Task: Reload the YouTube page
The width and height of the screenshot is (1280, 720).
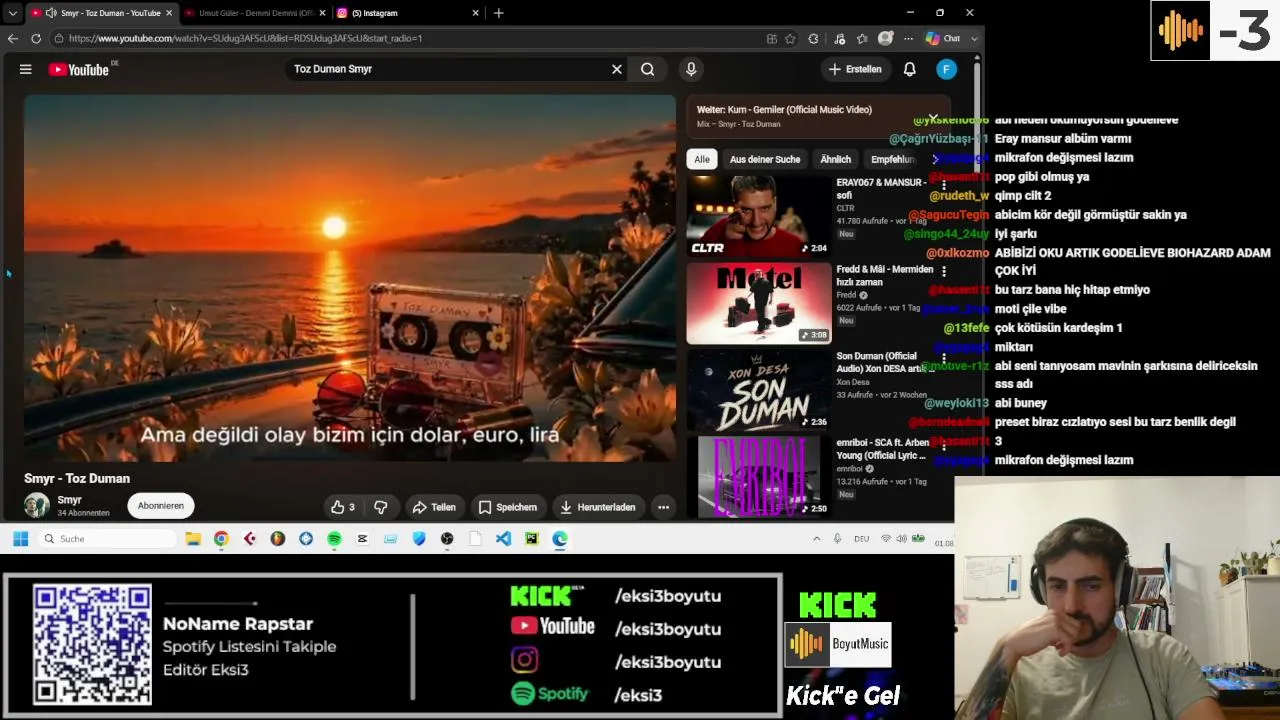Action: (36, 38)
